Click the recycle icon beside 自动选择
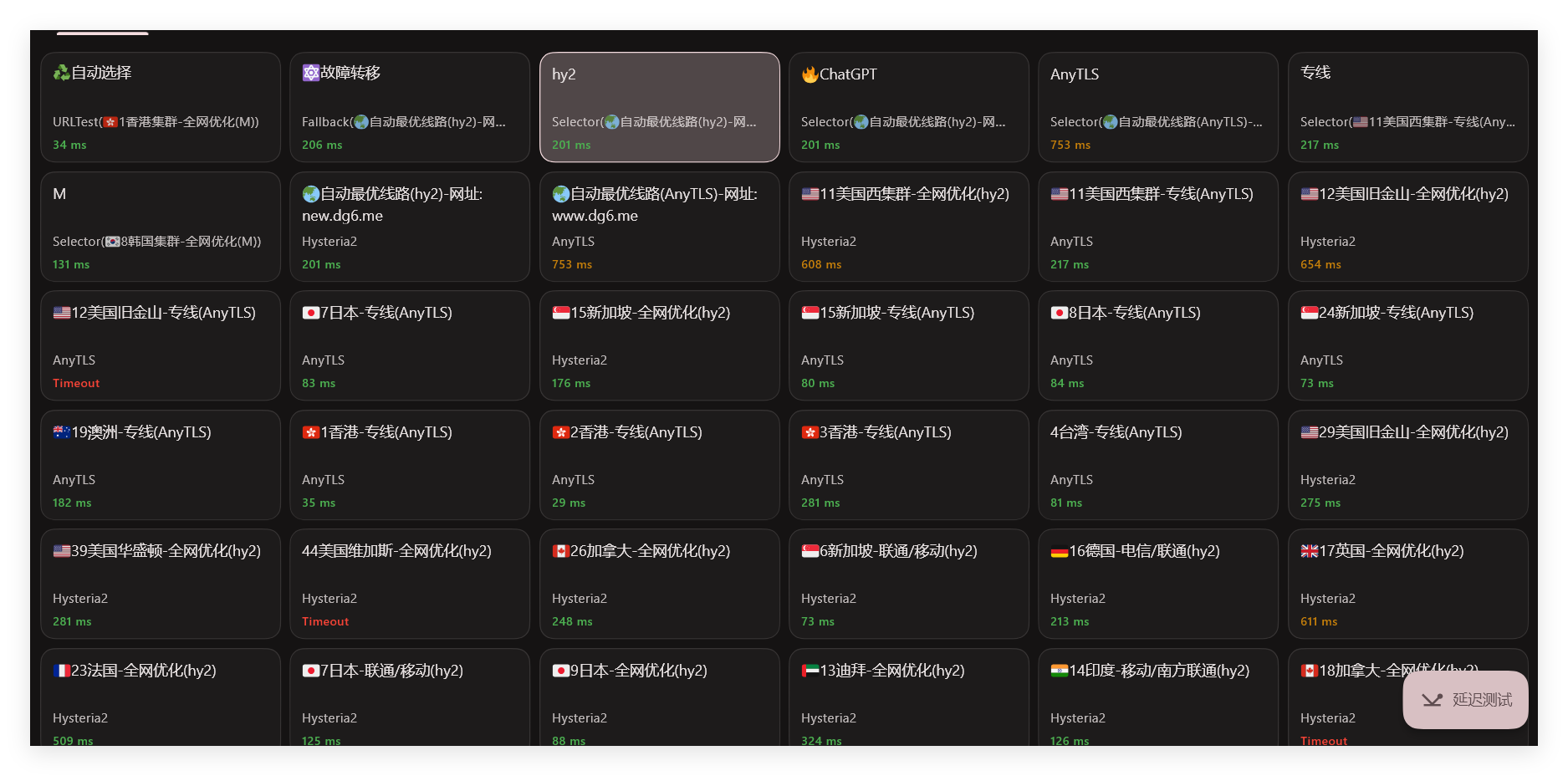This screenshot has height=776, width=1568. coord(61,74)
